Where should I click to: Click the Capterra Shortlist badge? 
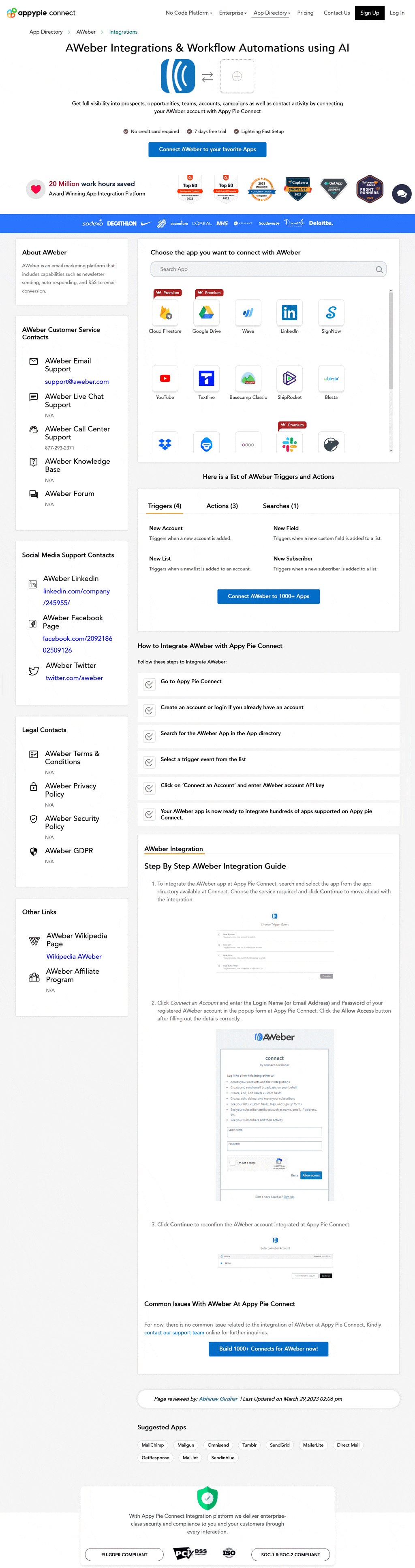[x=297, y=189]
